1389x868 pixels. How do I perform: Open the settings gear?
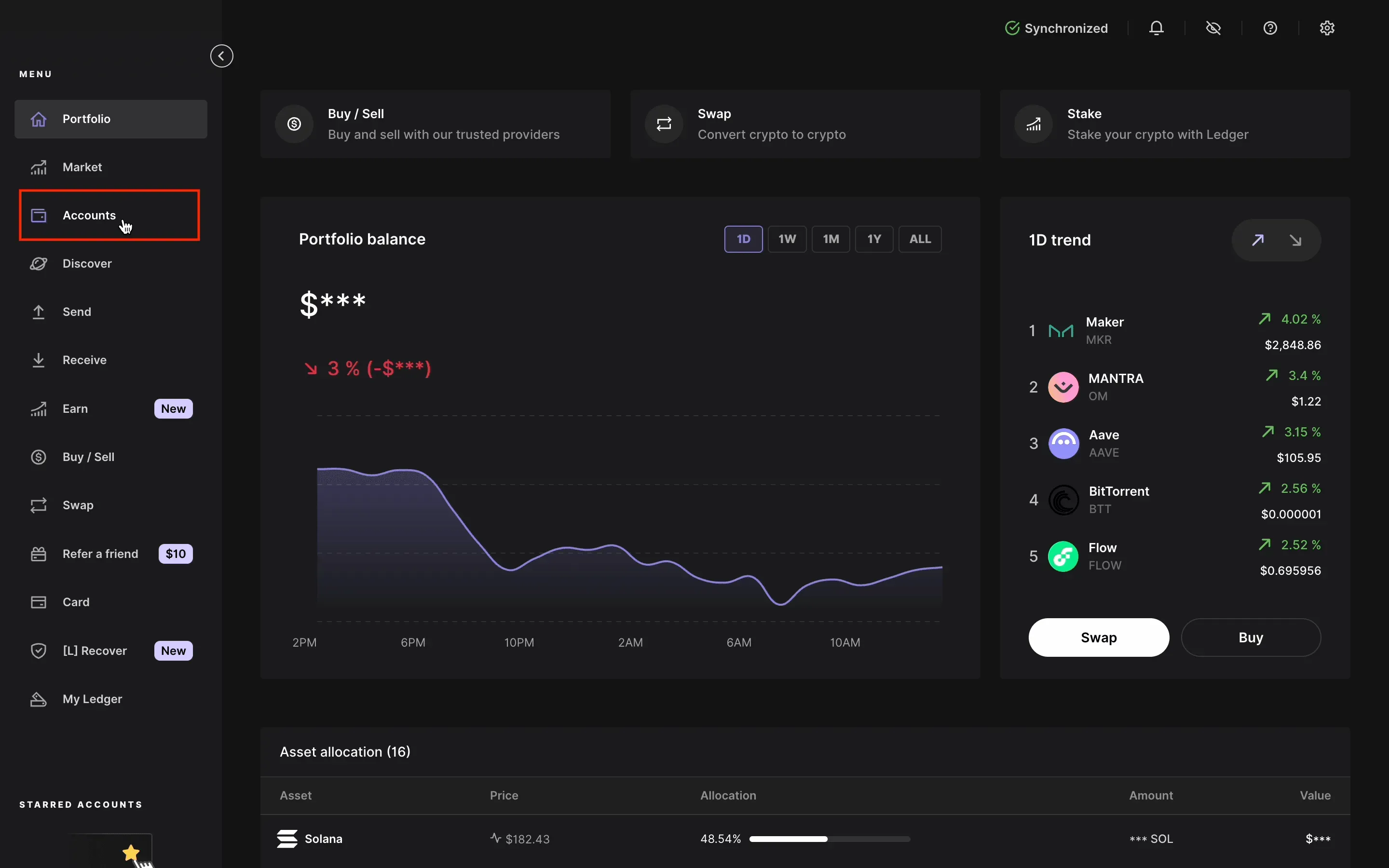pos(1326,28)
